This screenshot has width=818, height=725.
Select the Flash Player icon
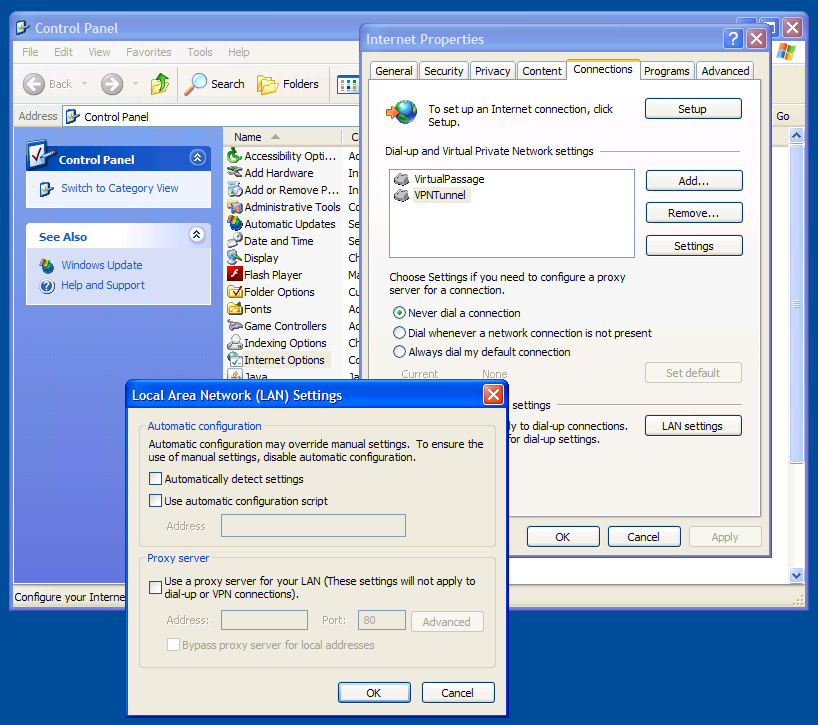click(235, 275)
